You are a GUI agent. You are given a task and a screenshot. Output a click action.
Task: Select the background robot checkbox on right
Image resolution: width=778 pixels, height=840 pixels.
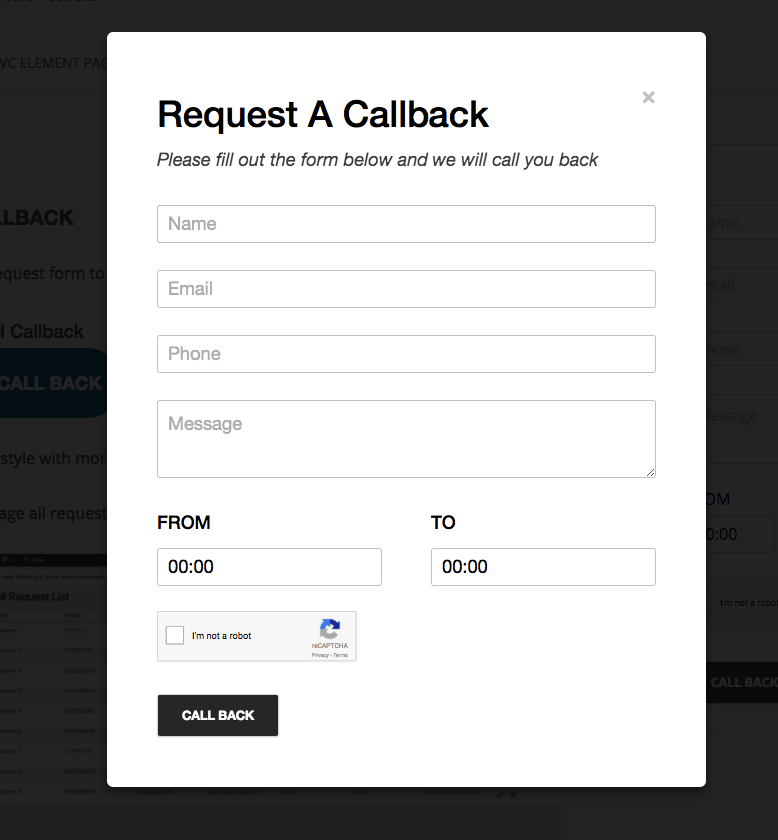pos(708,603)
